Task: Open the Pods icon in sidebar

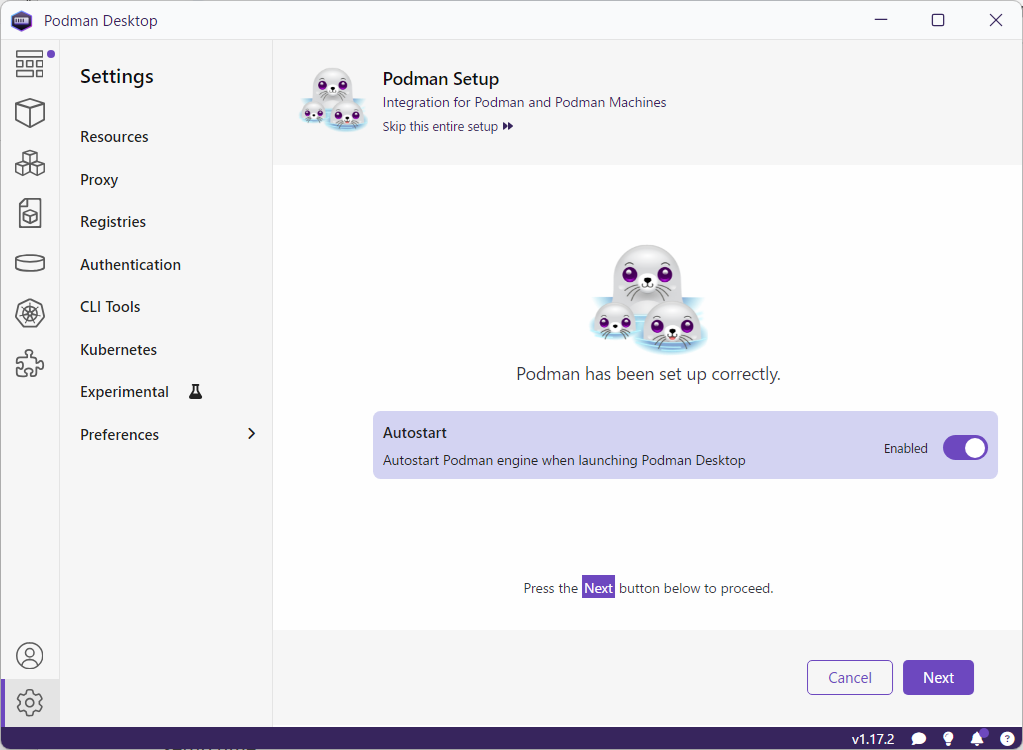Action: (x=30, y=163)
